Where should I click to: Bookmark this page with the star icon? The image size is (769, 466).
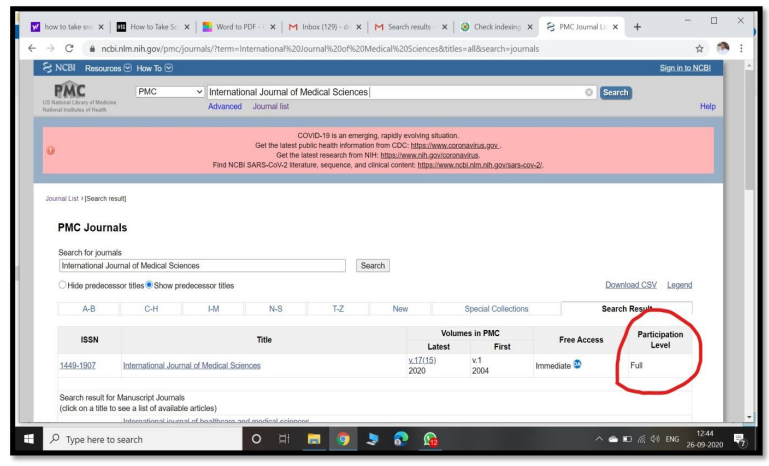click(x=699, y=48)
